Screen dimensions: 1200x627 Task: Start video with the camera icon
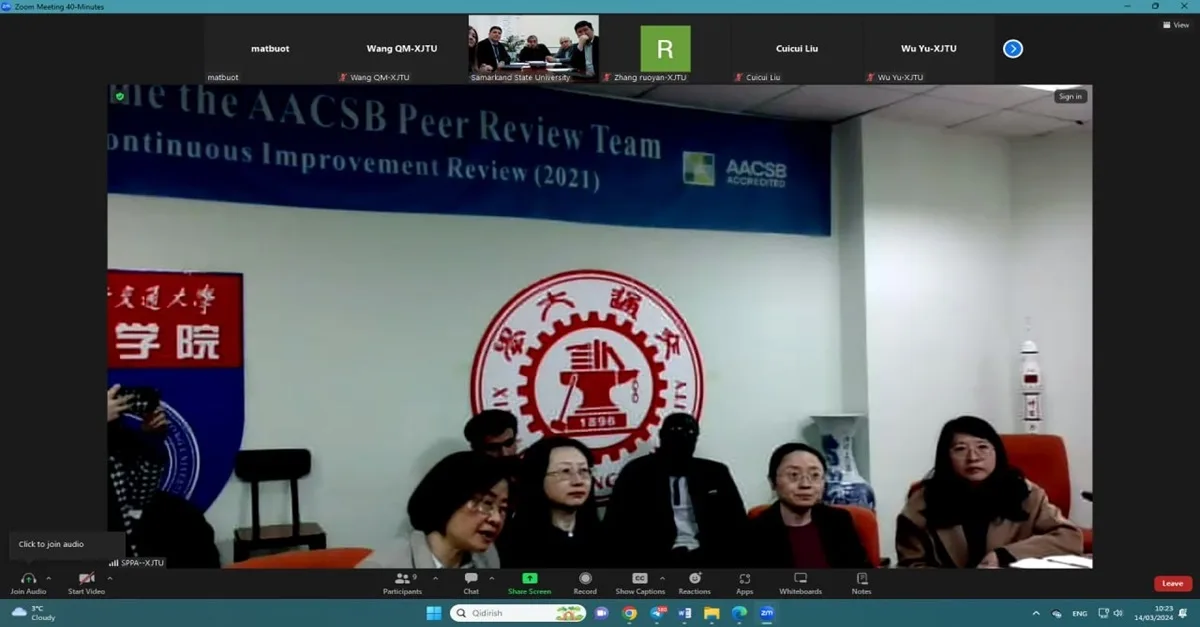click(87, 579)
